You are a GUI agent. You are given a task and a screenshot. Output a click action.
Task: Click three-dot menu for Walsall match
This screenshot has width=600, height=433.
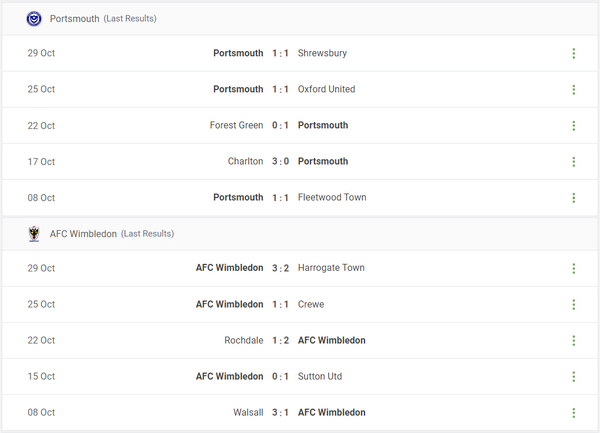tap(573, 413)
